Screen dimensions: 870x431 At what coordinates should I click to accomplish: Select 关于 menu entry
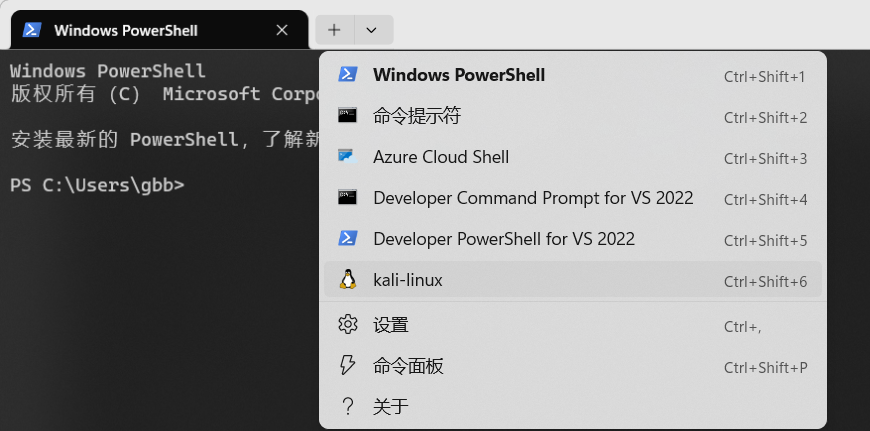tap(391, 406)
